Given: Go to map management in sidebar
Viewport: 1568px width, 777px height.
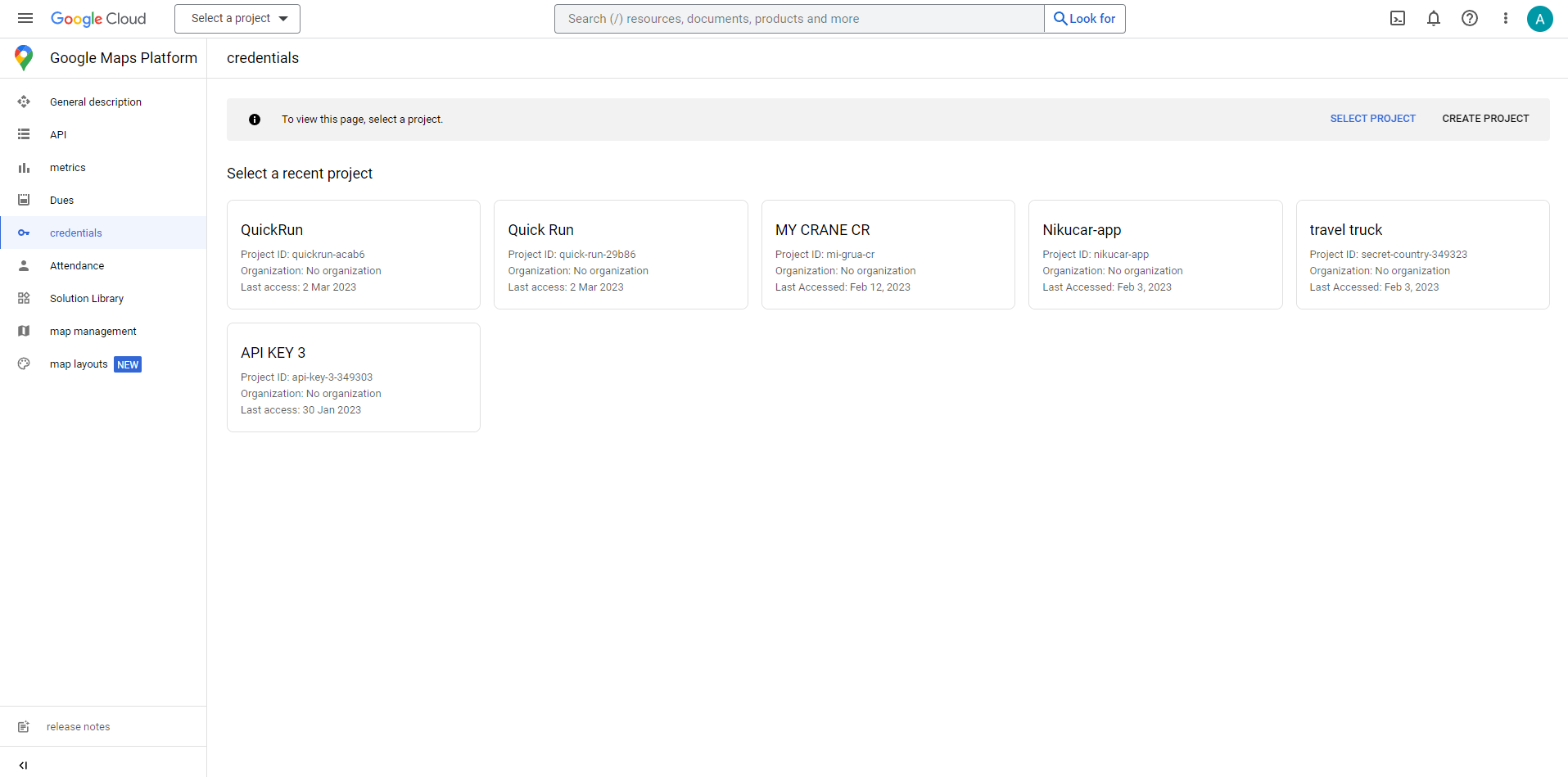Looking at the screenshot, I should click(x=93, y=331).
